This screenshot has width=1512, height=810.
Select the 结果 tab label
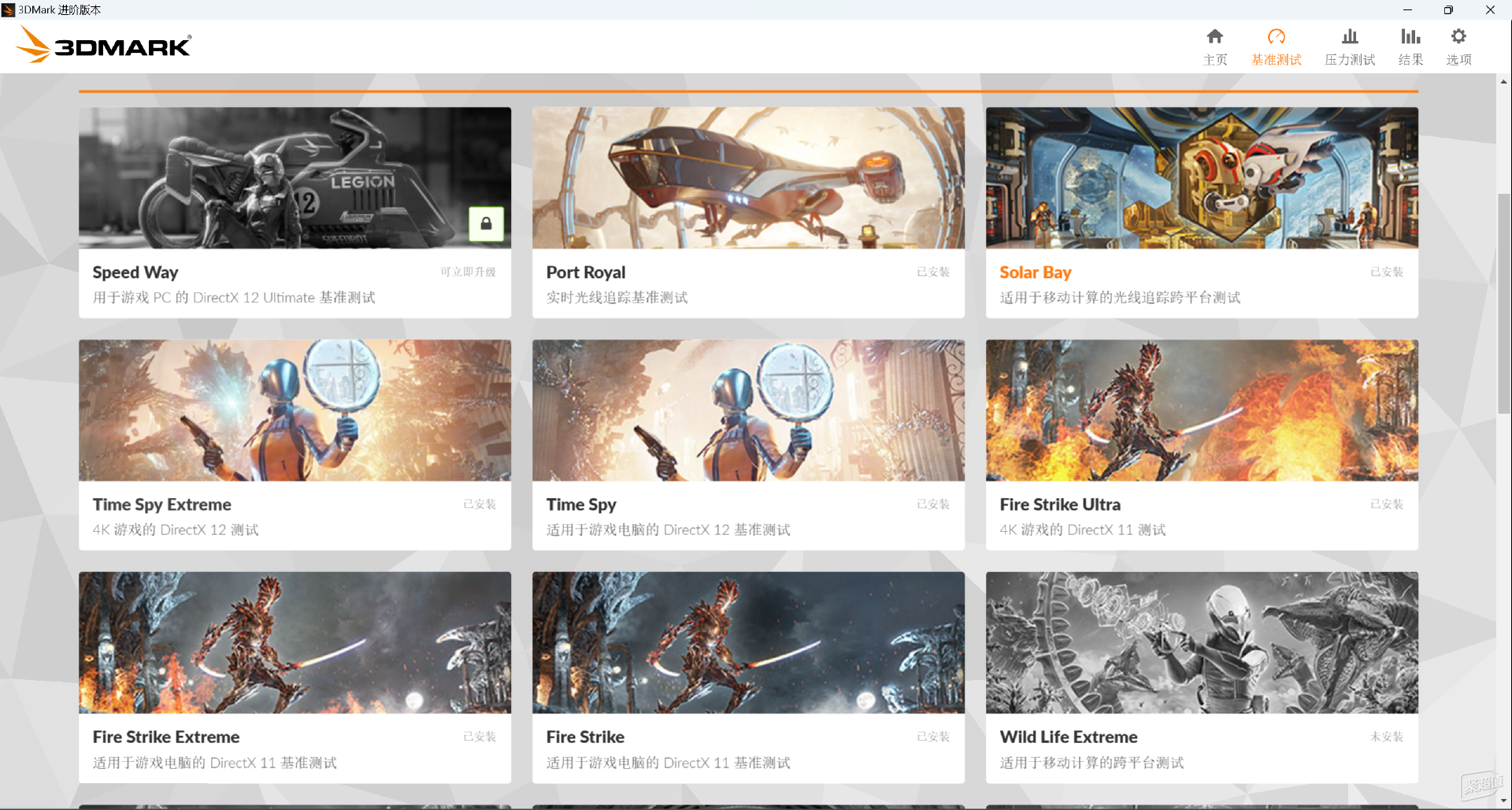[1410, 60]
